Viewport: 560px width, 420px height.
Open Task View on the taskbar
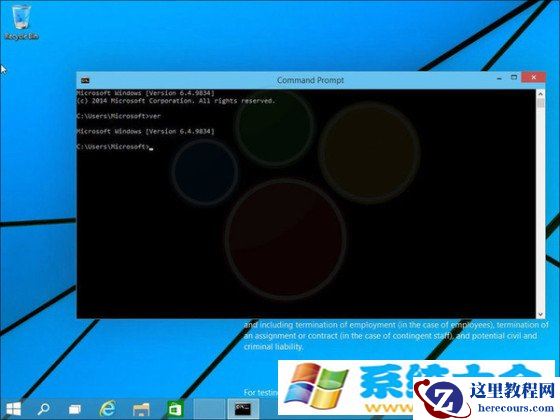pyautogui.click(x=75, y=409)
